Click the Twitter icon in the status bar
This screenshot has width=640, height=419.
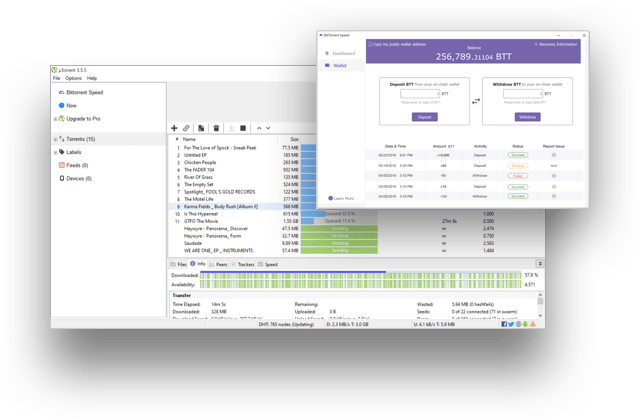[x=511, y=324]
